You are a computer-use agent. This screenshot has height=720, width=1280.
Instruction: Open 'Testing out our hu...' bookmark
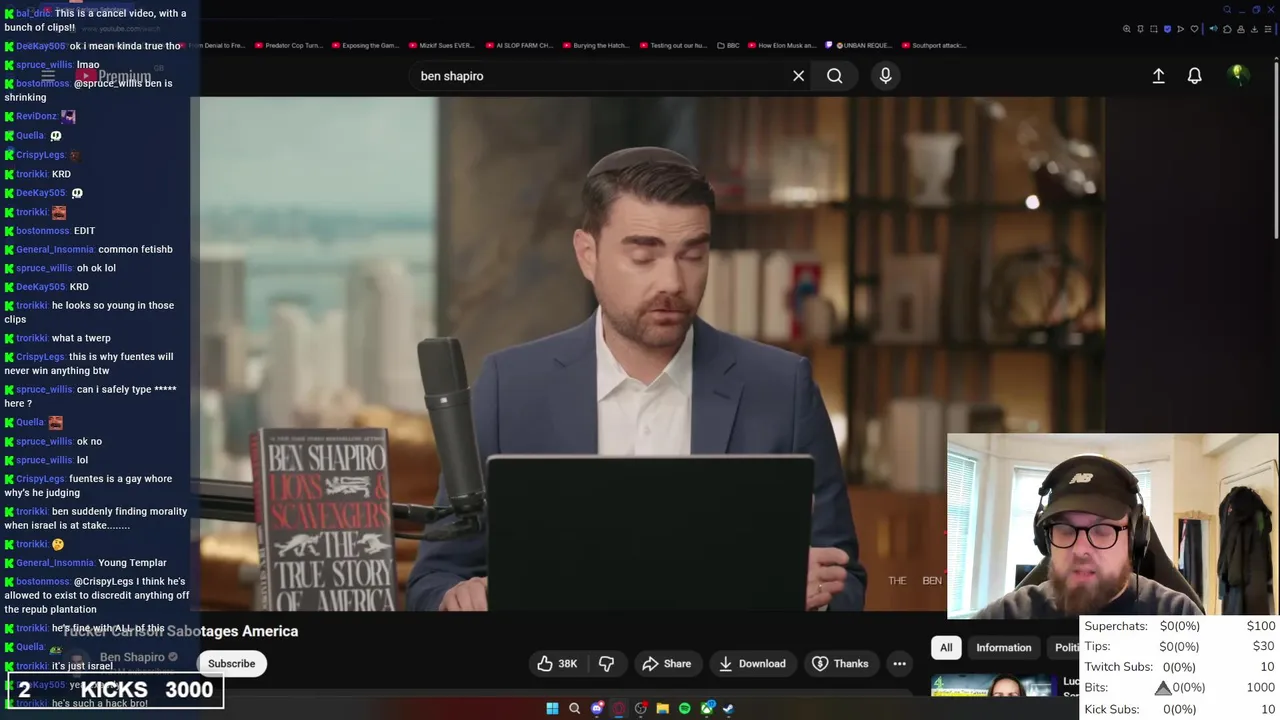click(x=672, y=45)
